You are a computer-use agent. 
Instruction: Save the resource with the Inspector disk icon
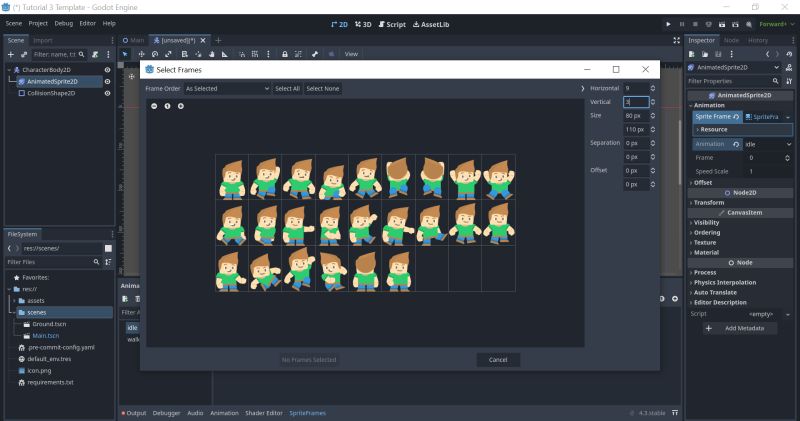(718, 54)
